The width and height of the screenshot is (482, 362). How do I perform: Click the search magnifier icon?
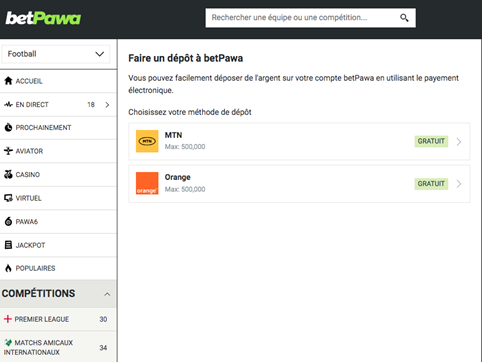point(404,18)
